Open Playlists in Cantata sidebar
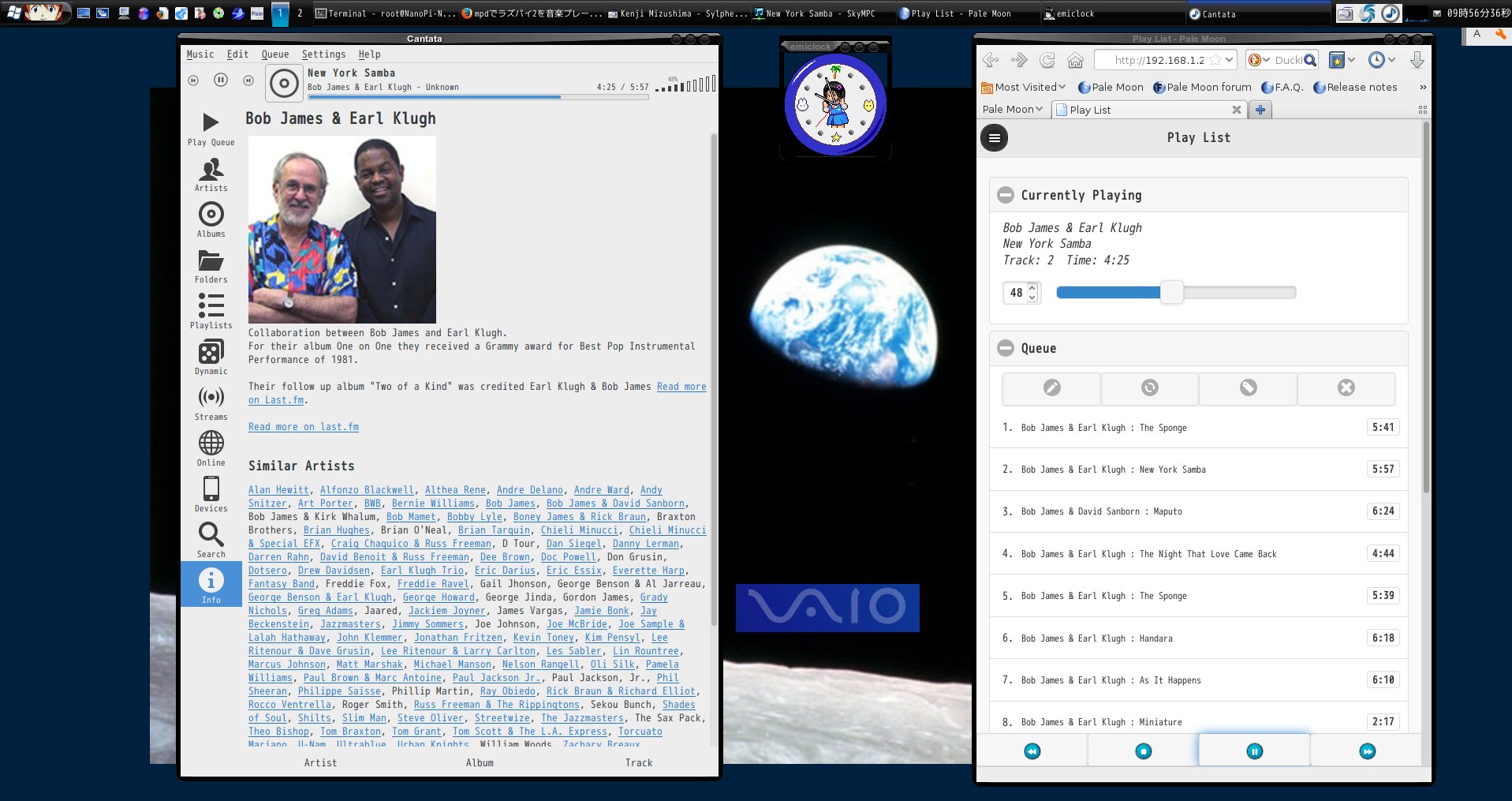This screenshot has width=1512, height=801. click(211, 311)
